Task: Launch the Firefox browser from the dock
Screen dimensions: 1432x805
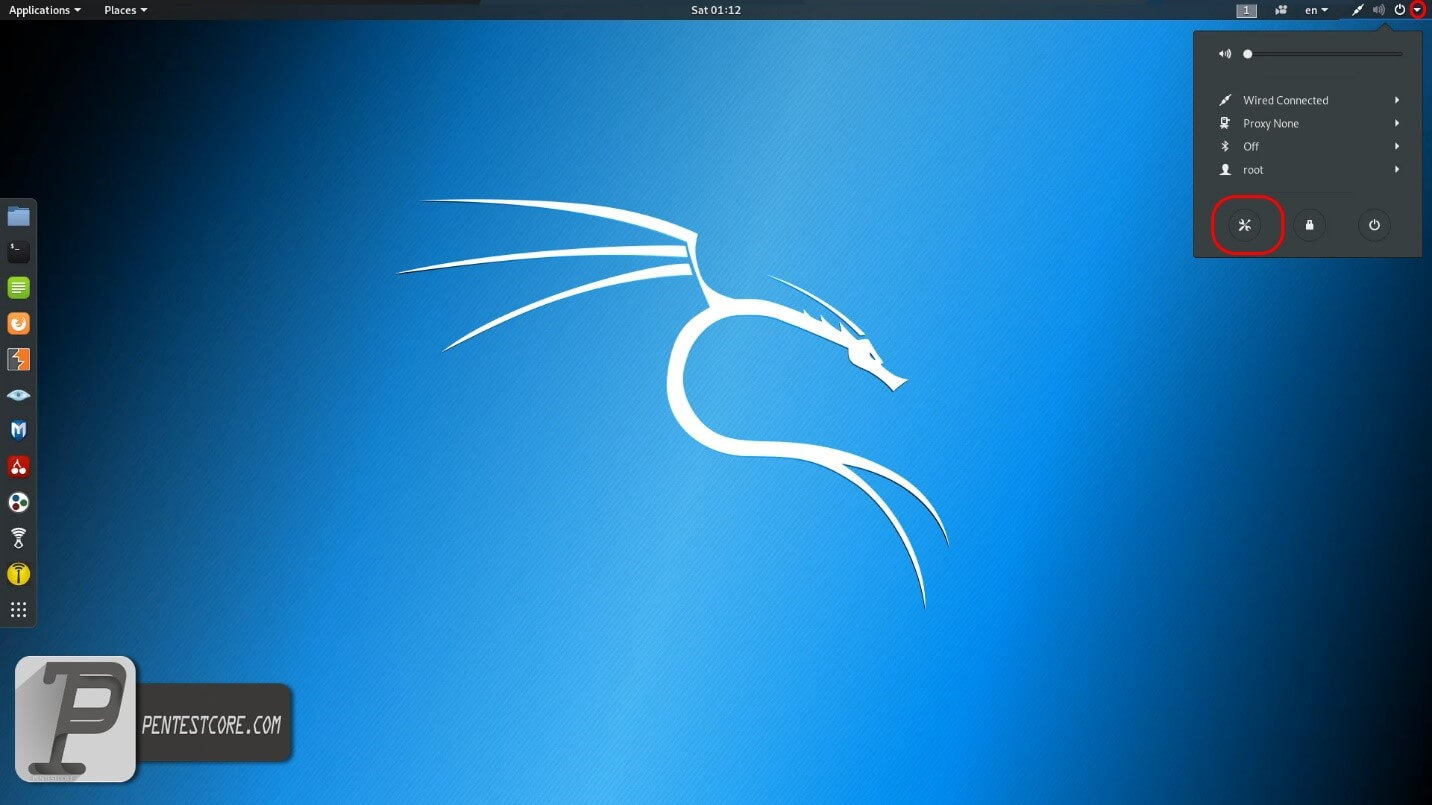Action: point(18,323)
